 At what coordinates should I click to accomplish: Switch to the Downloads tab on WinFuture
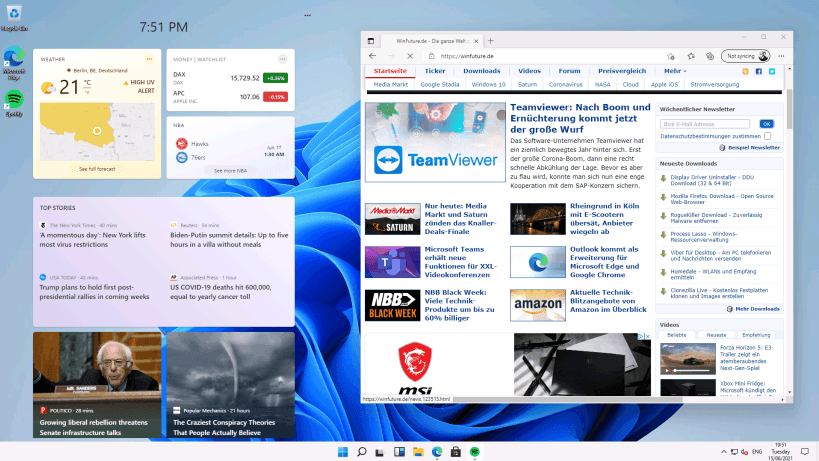(x=481, y=71)
